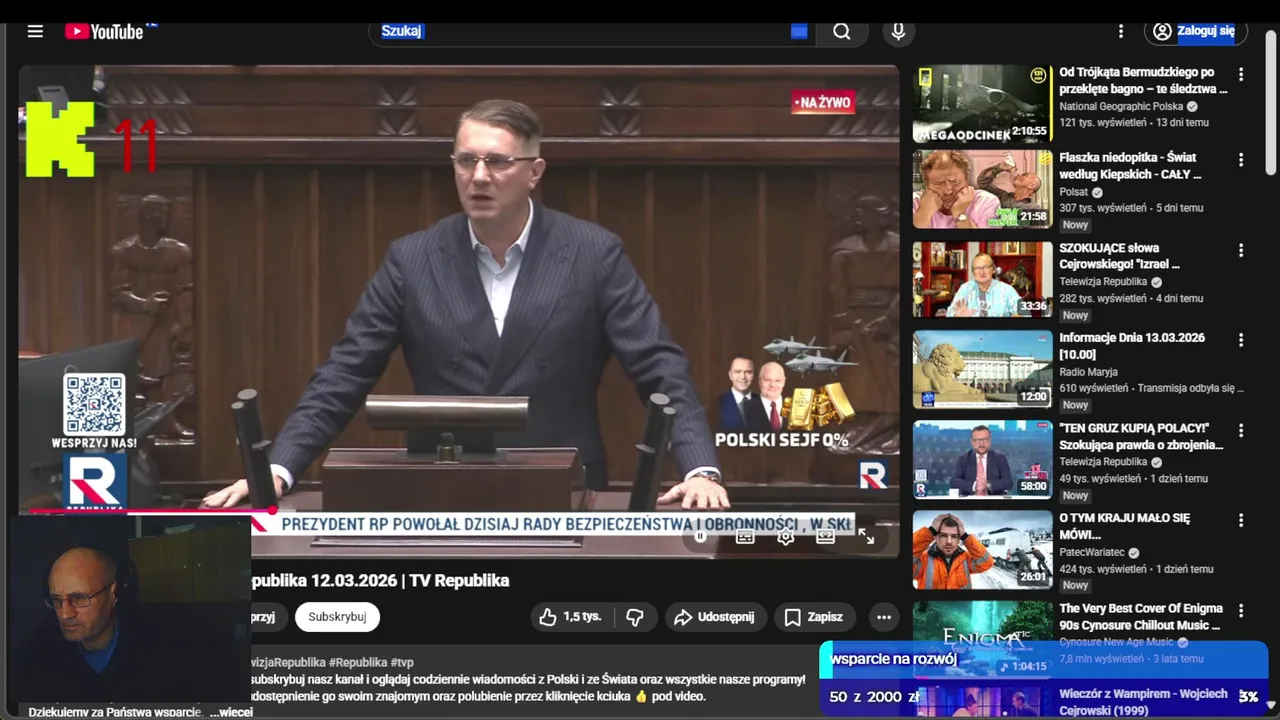
Task: Open SZOKUJĄCE słowa Cejrowskiego thumbnail
Action: [x=982, y=280]
